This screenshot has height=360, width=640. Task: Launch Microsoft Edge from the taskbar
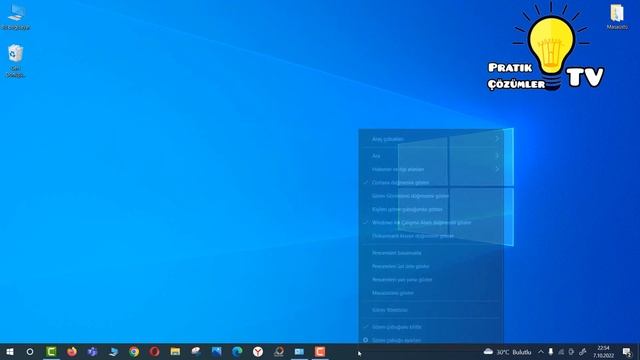pos(237,351)
